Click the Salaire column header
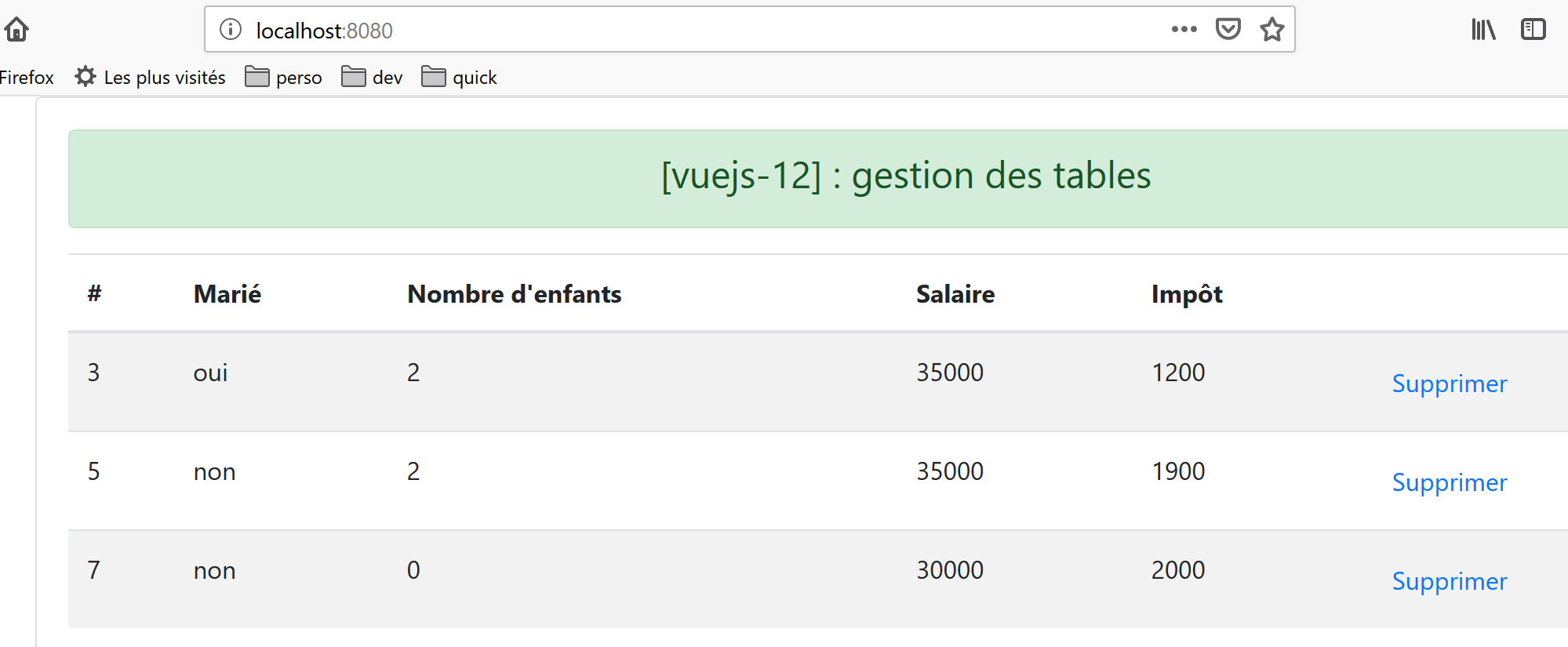The width and height of the screenshot is (1568, 647). point(955,294)
